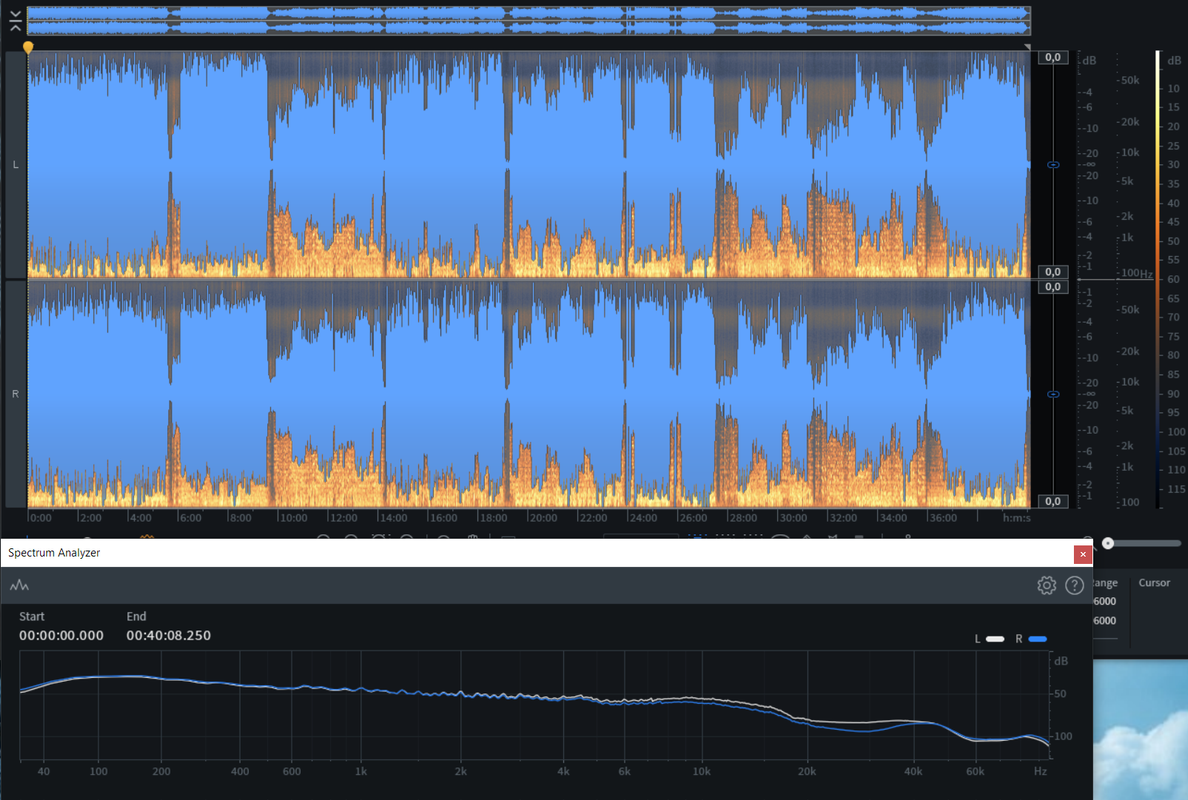Close the Spectrum Analyzer window
Viewport: 1188px width, 800px height.
(1083, 555)
